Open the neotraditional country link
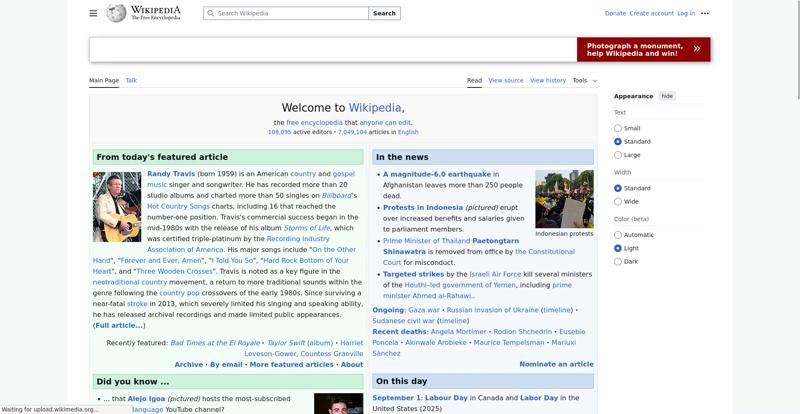This screenshot has height=414, width=800. click(x=130, y=282)
